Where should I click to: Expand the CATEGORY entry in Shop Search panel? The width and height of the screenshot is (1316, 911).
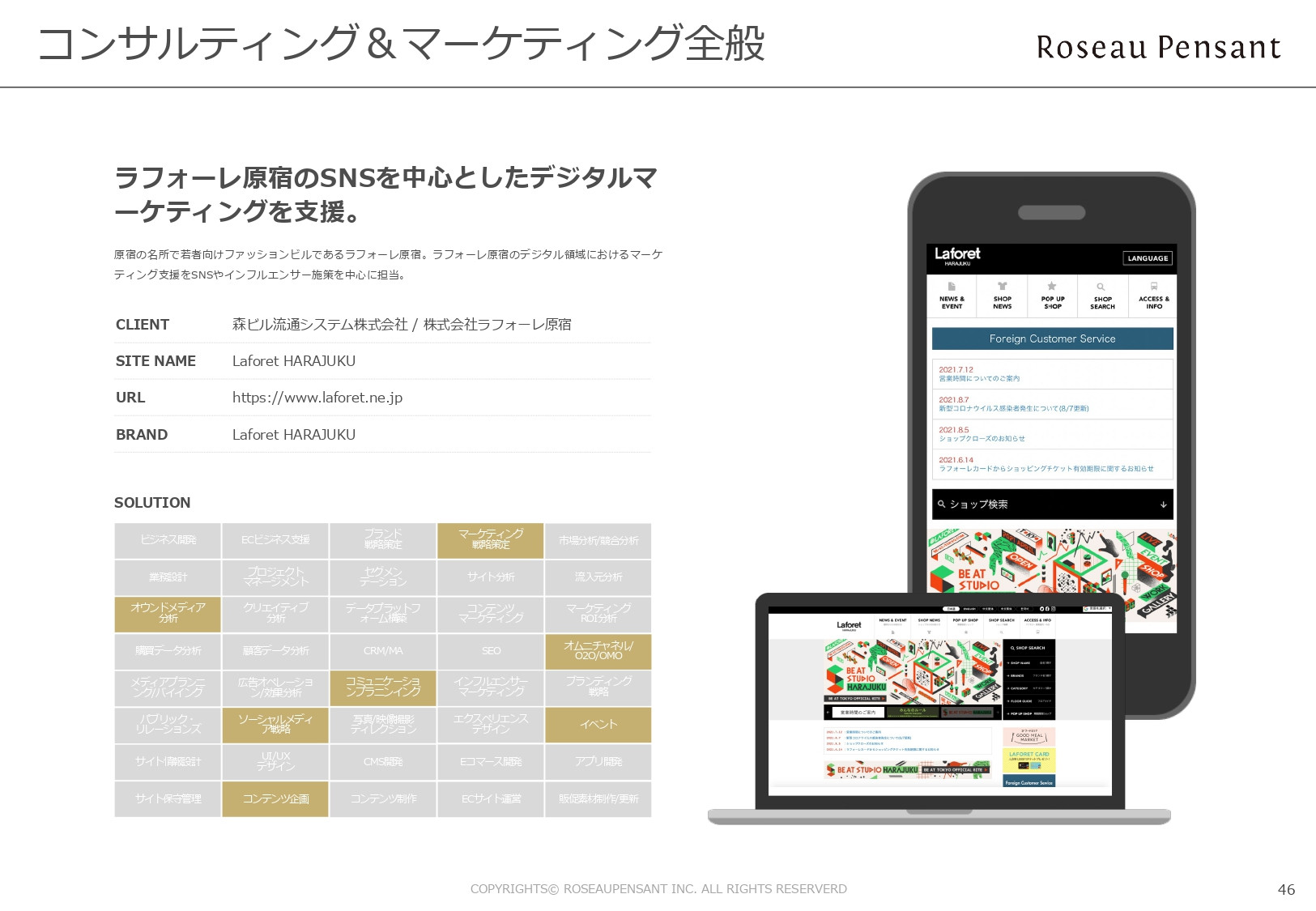(1022, 688)
